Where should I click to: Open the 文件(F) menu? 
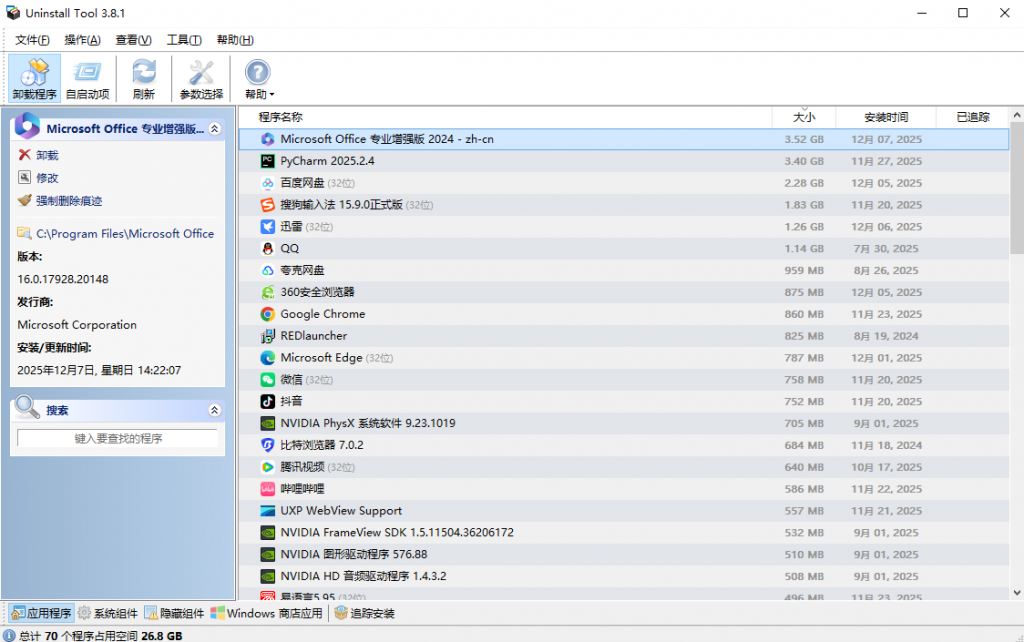(32, 40)
